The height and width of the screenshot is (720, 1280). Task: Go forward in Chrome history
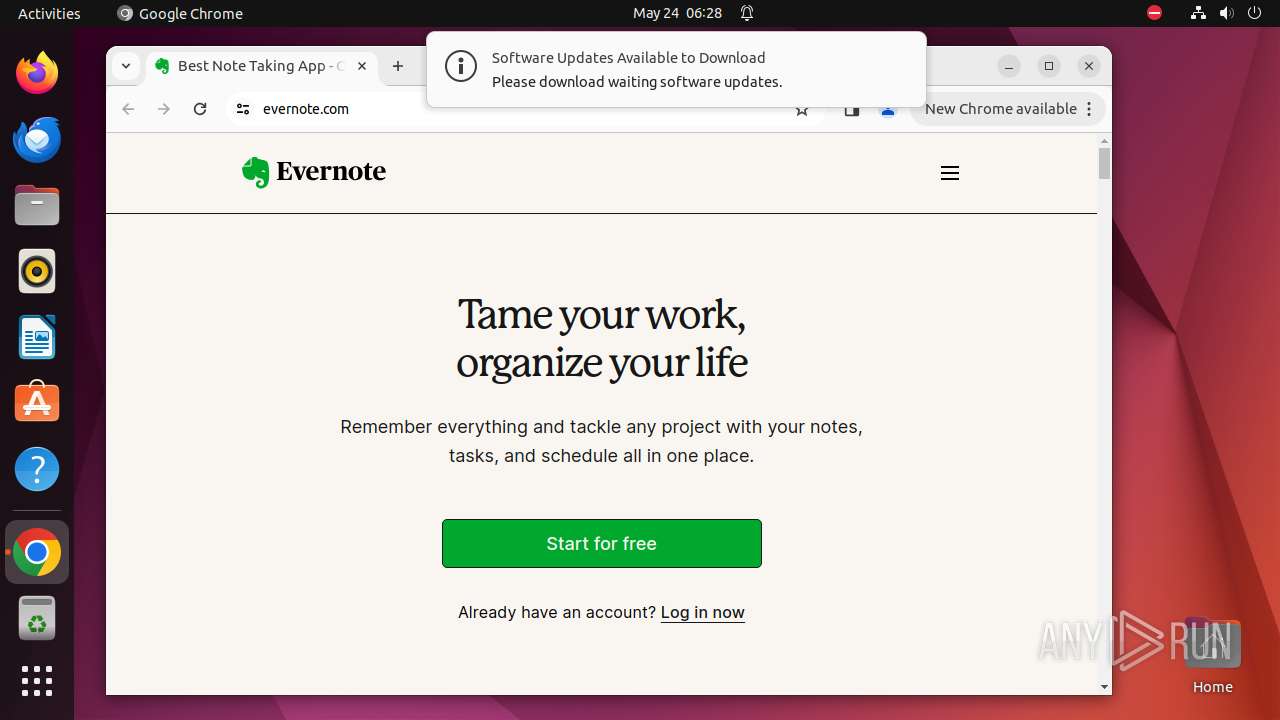pyautogui.click(x=164, y=109)
